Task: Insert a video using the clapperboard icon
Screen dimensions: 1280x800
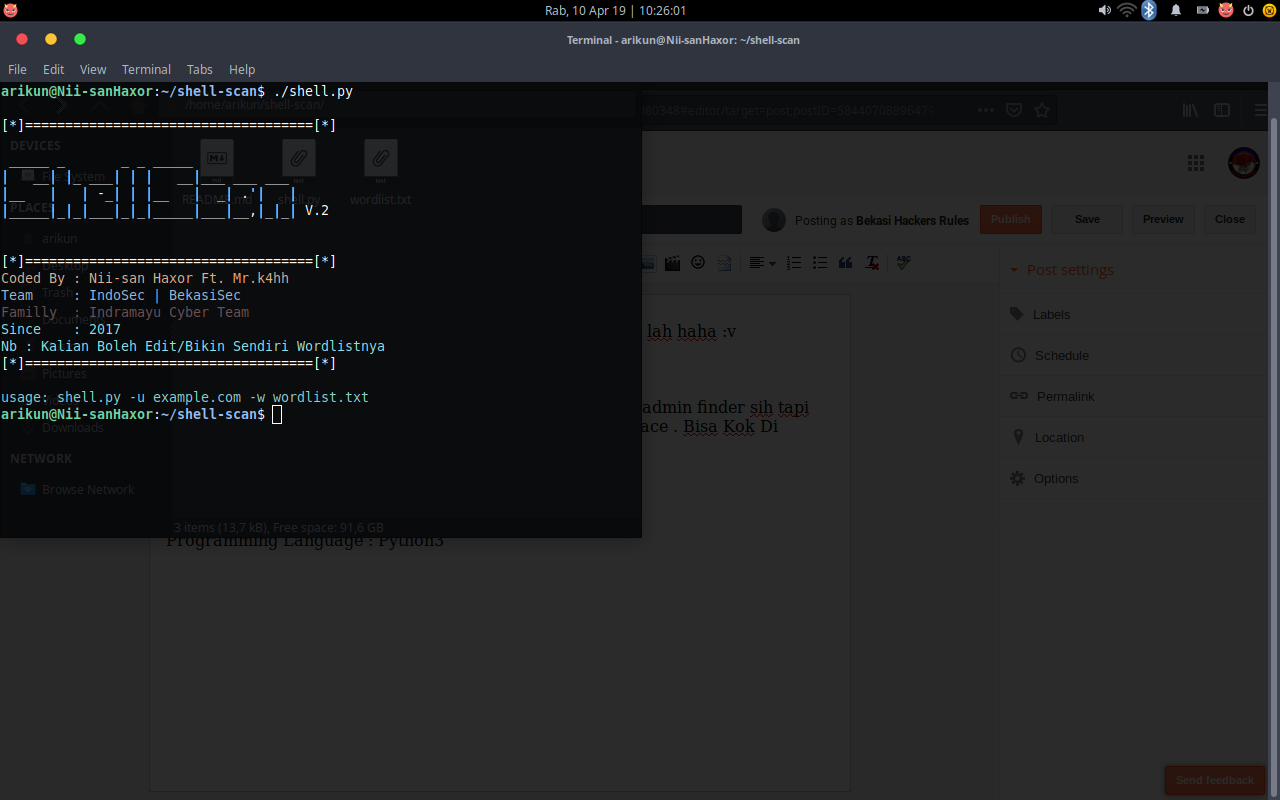Action: (x=672, y=263)
